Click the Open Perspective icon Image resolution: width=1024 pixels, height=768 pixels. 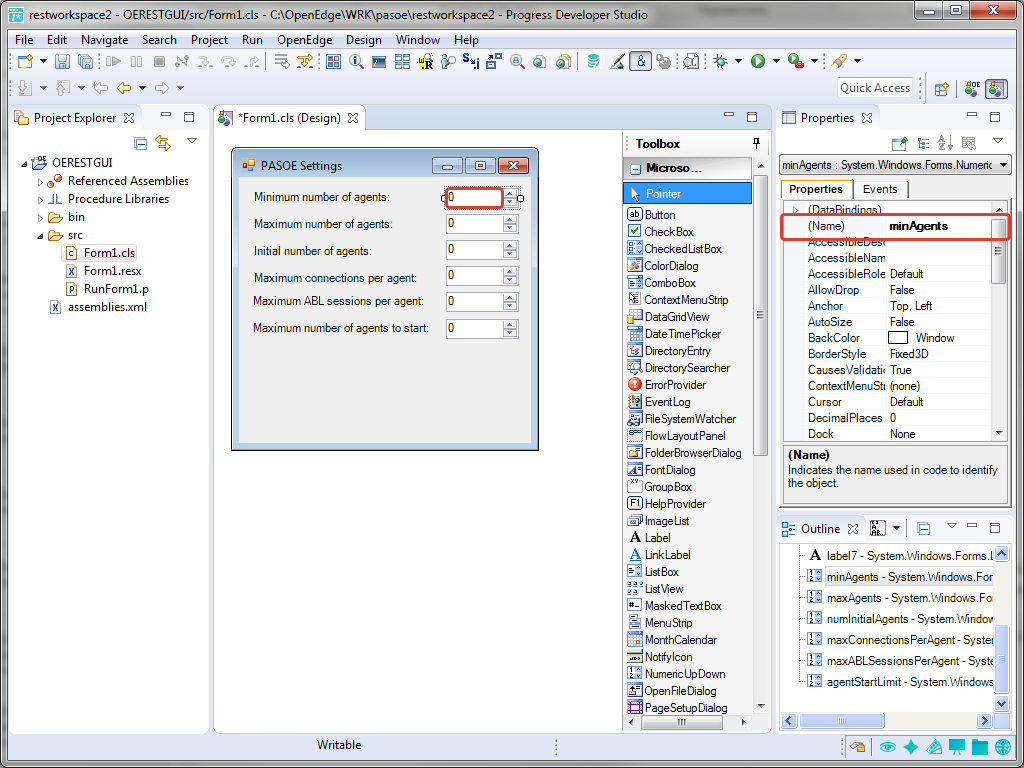click(x=941, y=89)
